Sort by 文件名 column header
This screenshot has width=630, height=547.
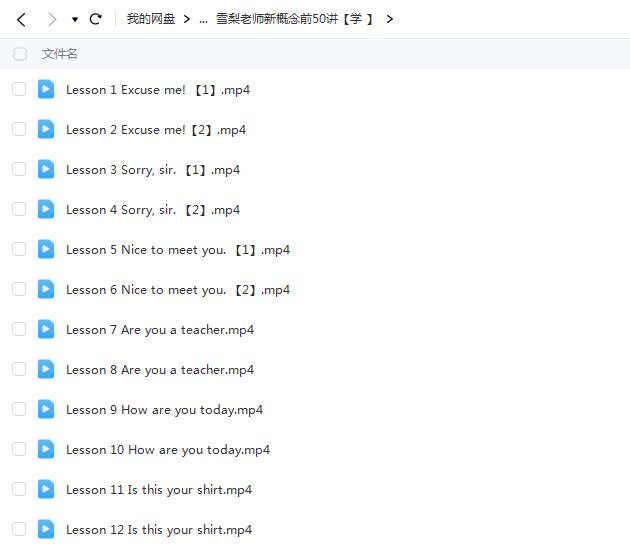point(59,54)
